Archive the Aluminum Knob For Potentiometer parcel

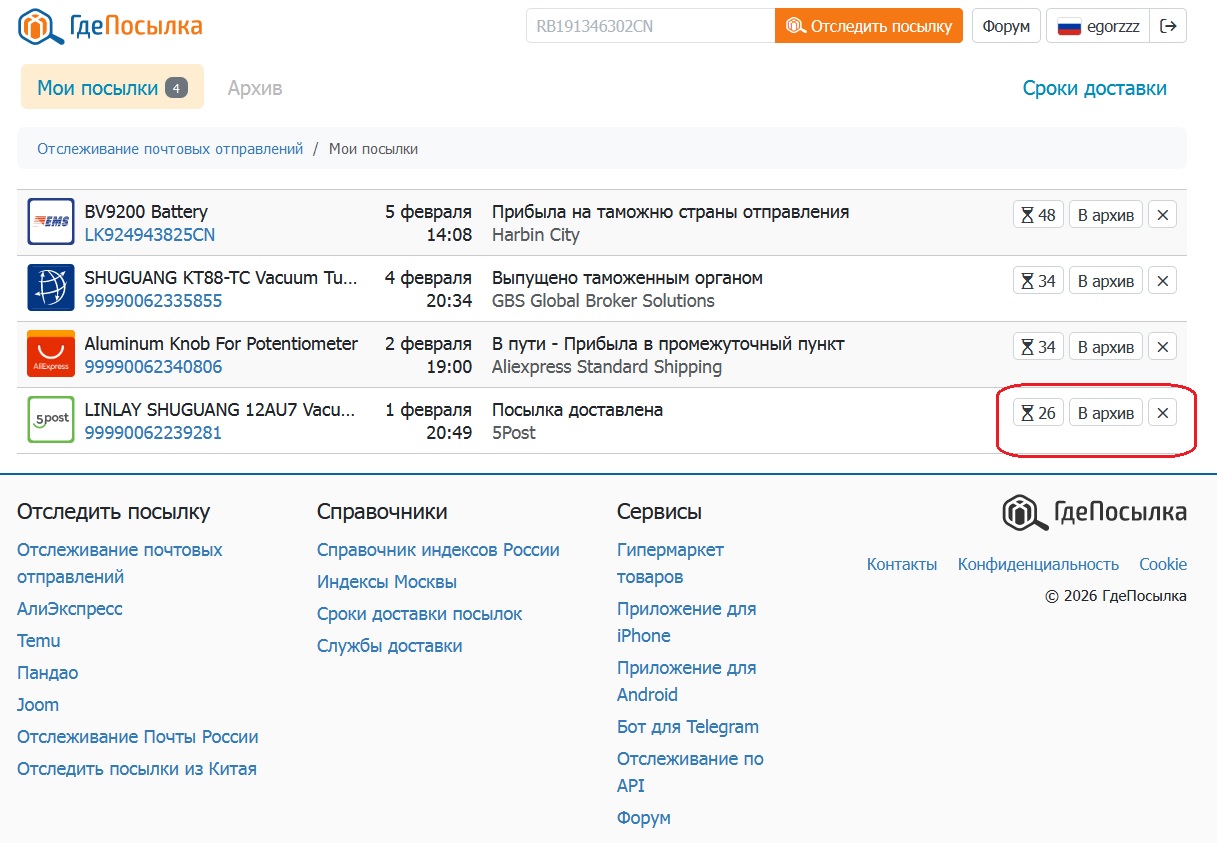pyautogui.click(x=1106, y=347)
